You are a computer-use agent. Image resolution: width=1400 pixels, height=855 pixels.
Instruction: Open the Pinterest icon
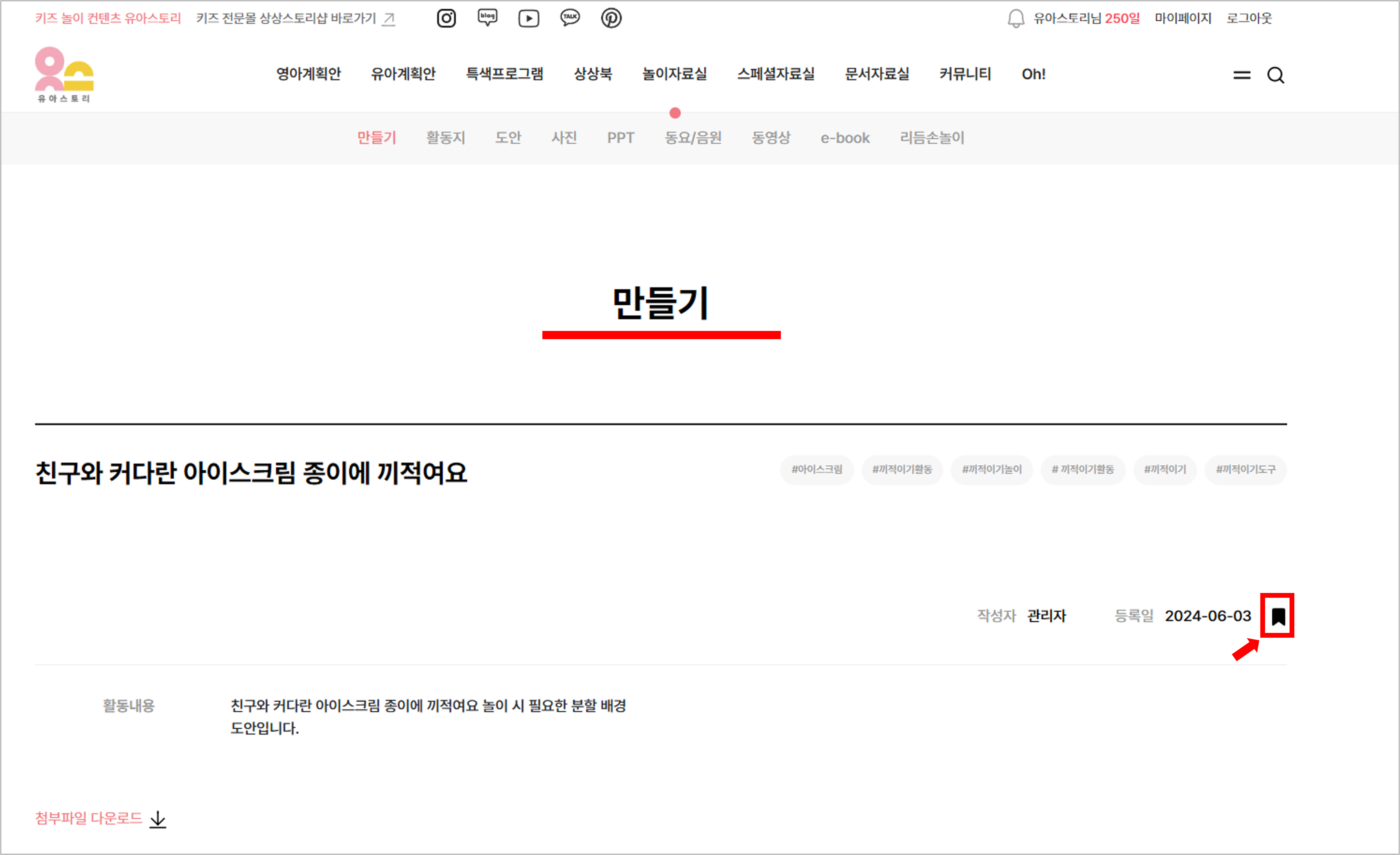point(611,18)
